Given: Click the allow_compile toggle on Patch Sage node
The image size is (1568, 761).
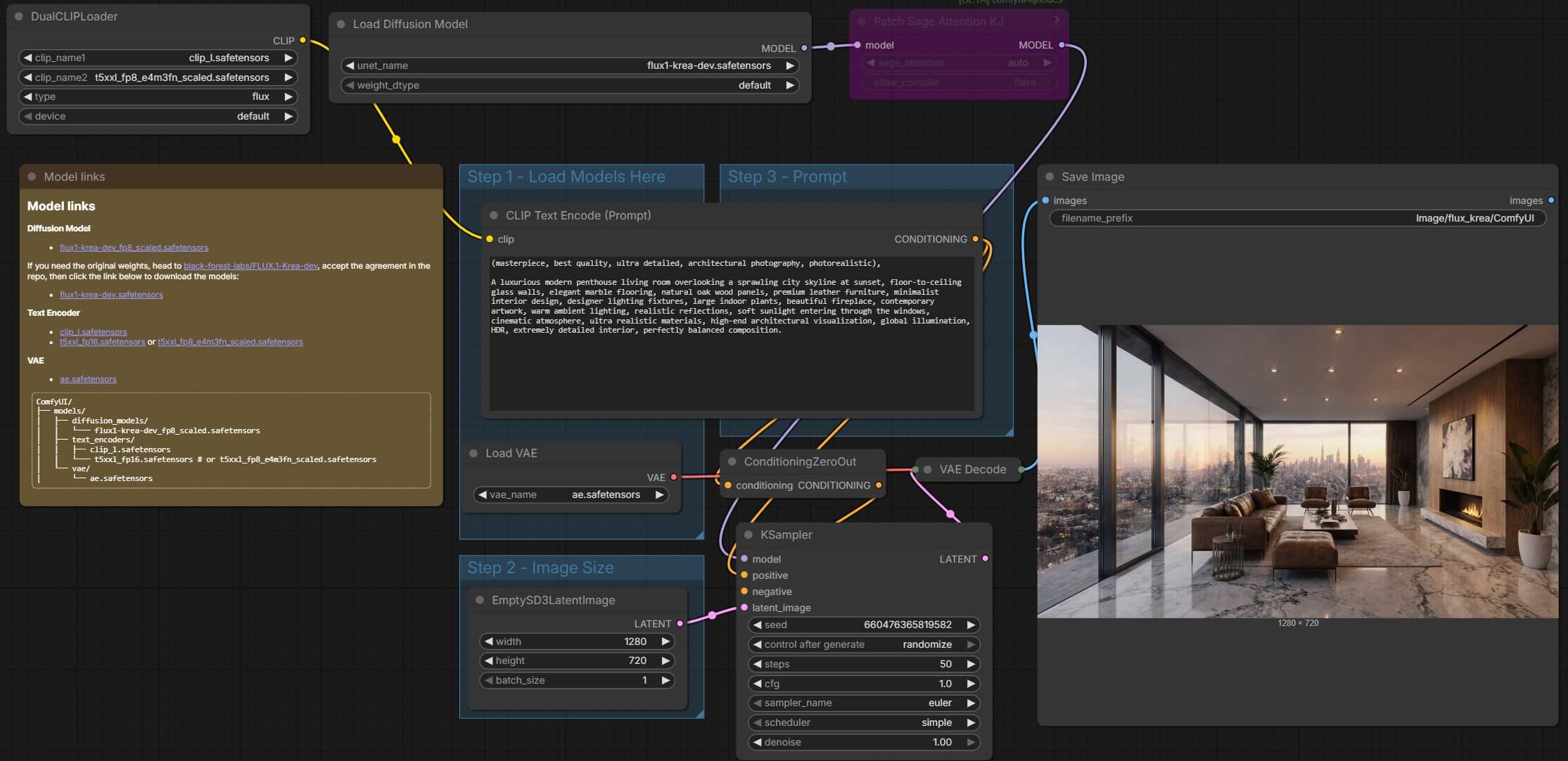Looking at the screenshot, I should pyautogui.click(x=959, y=82).
